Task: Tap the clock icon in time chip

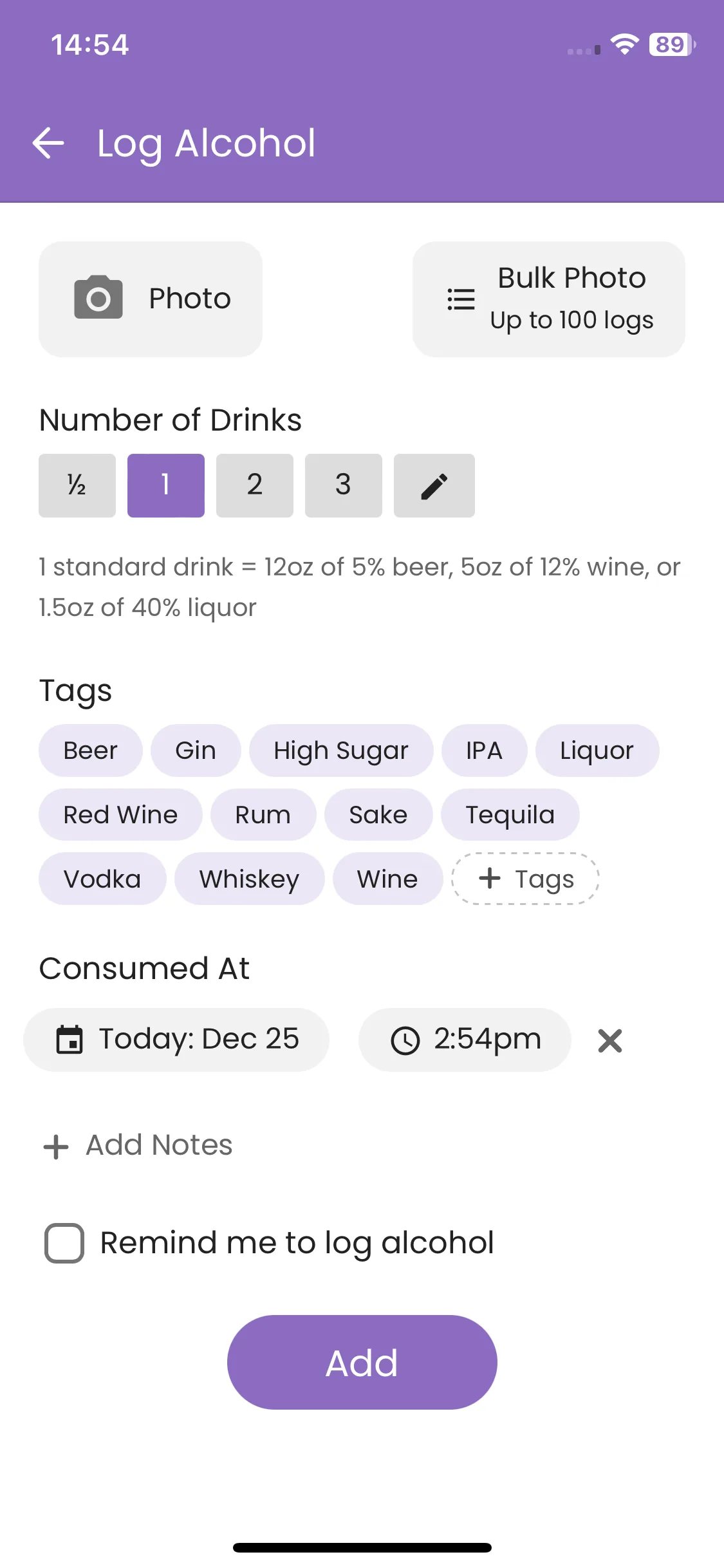Action: 405,1040
